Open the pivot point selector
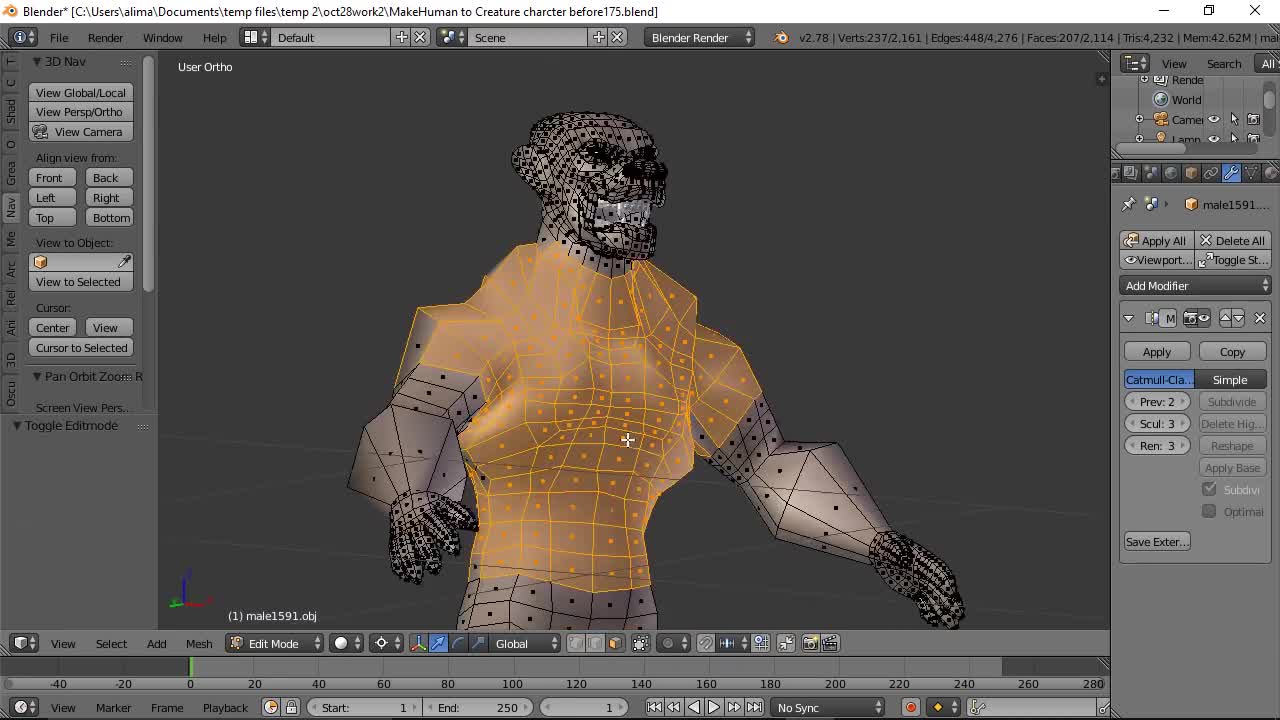The width and height of the screenshot is (1280, 720). click(386, 643)
